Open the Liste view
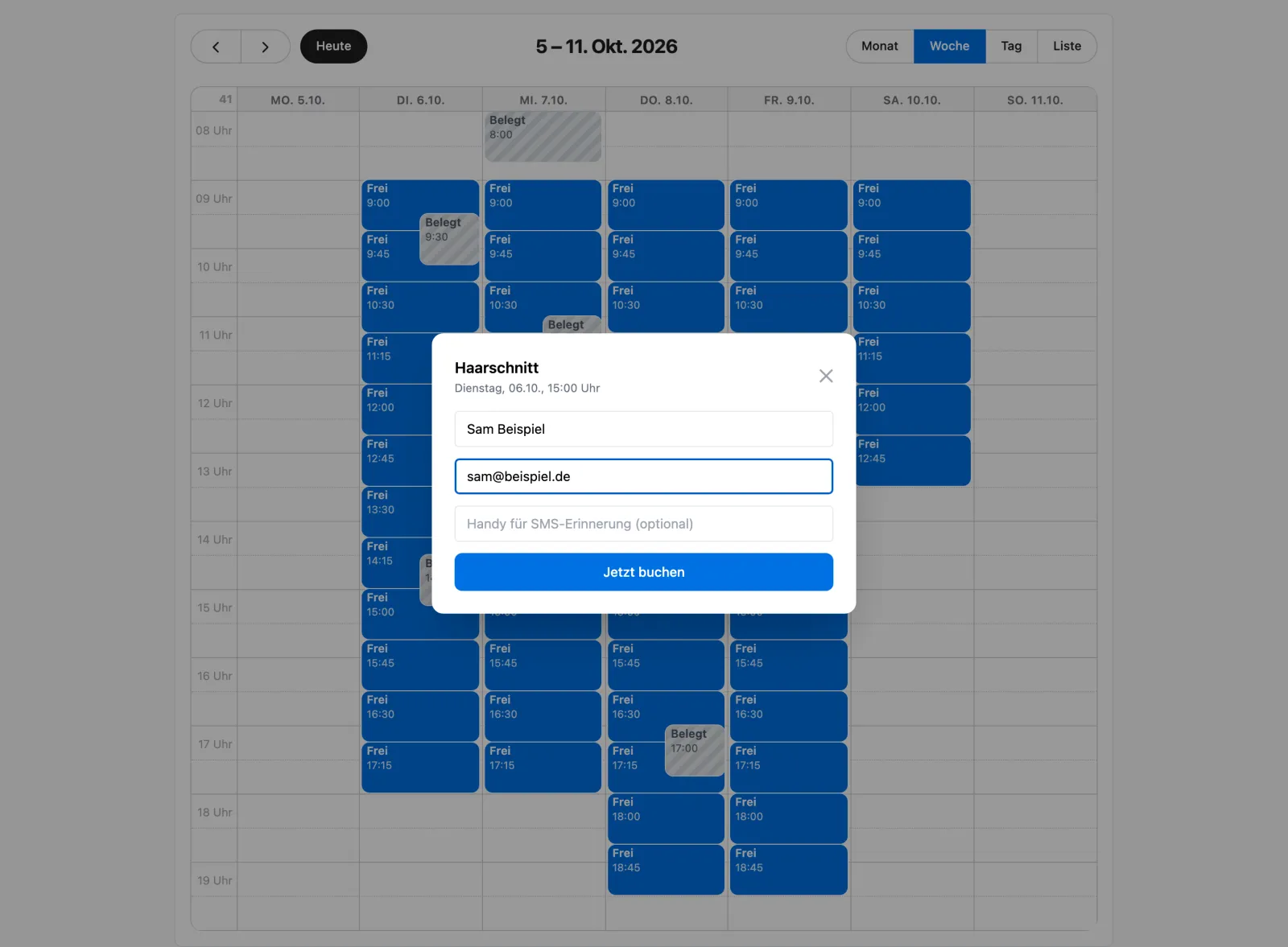 click(1067, 47)
